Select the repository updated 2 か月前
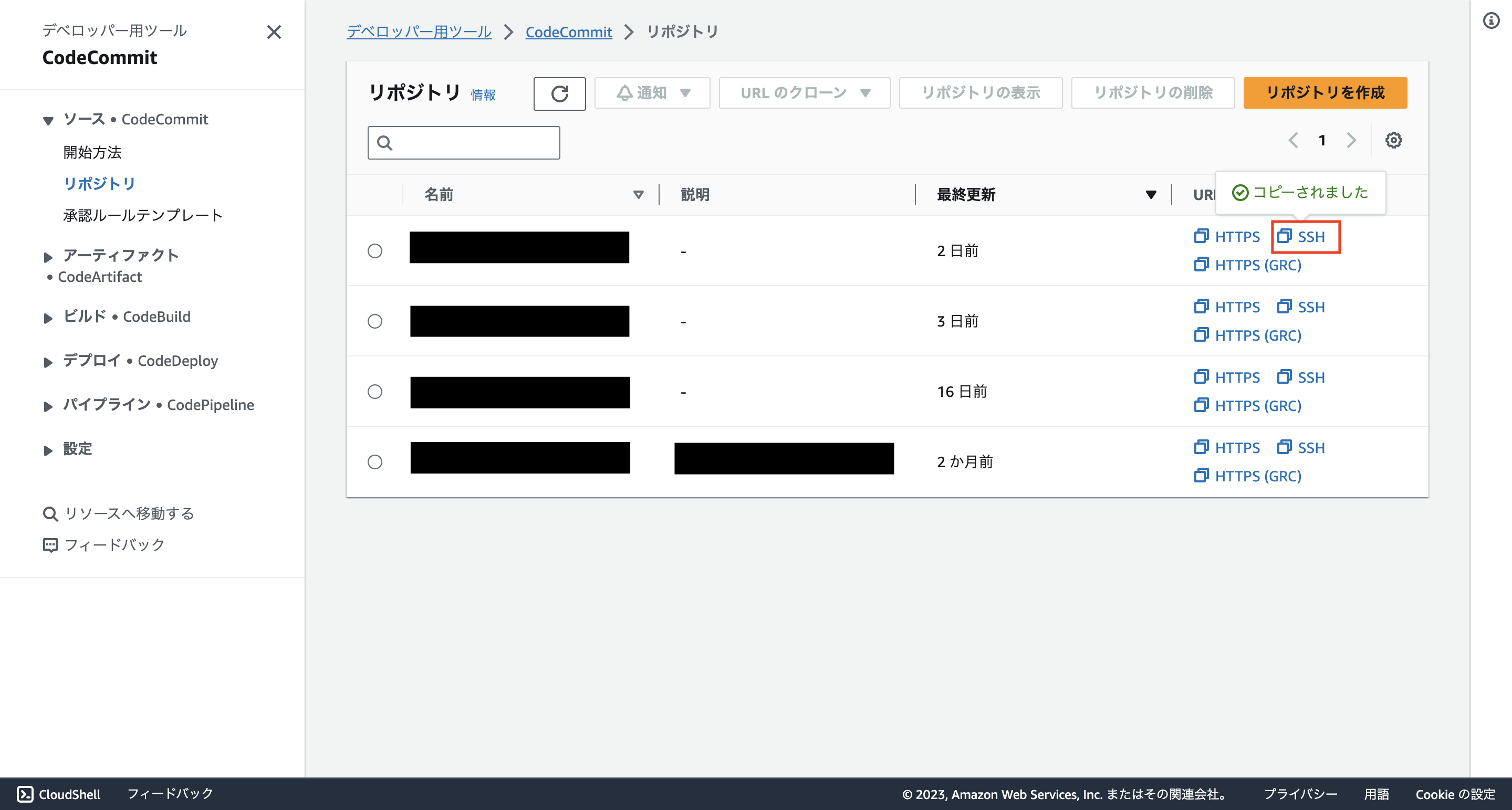The image size is (1512, 810). pos(374,462)
